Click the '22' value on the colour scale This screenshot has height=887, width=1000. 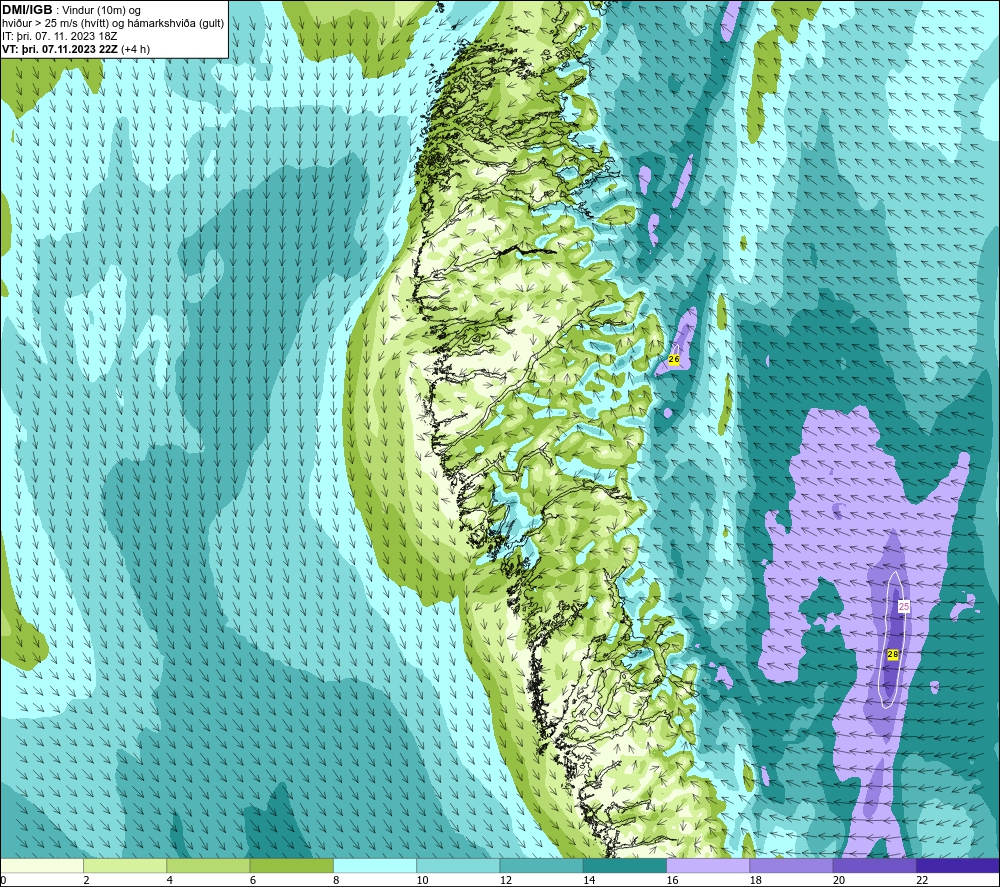922,880
